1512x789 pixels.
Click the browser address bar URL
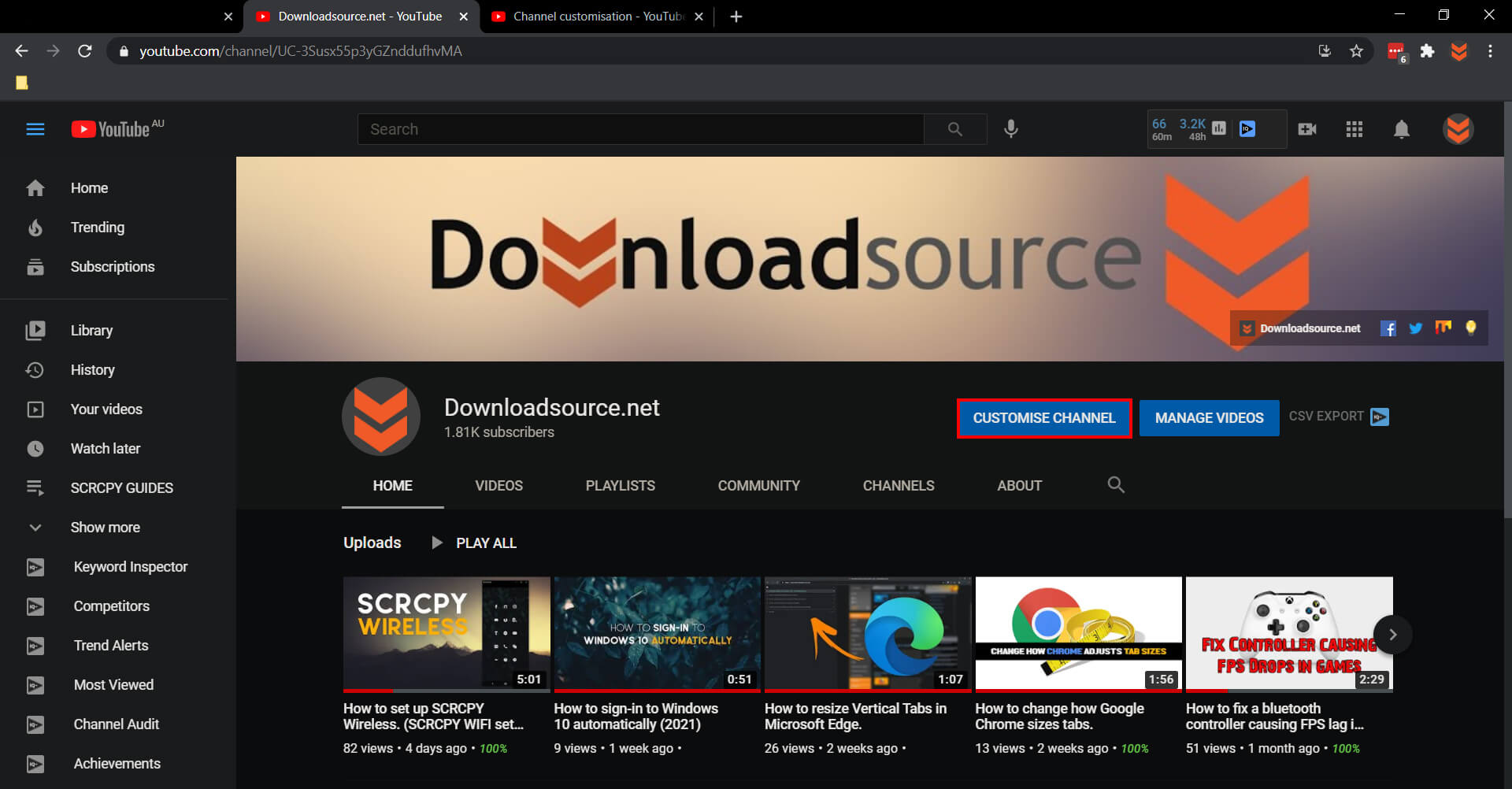pos(300,51)
